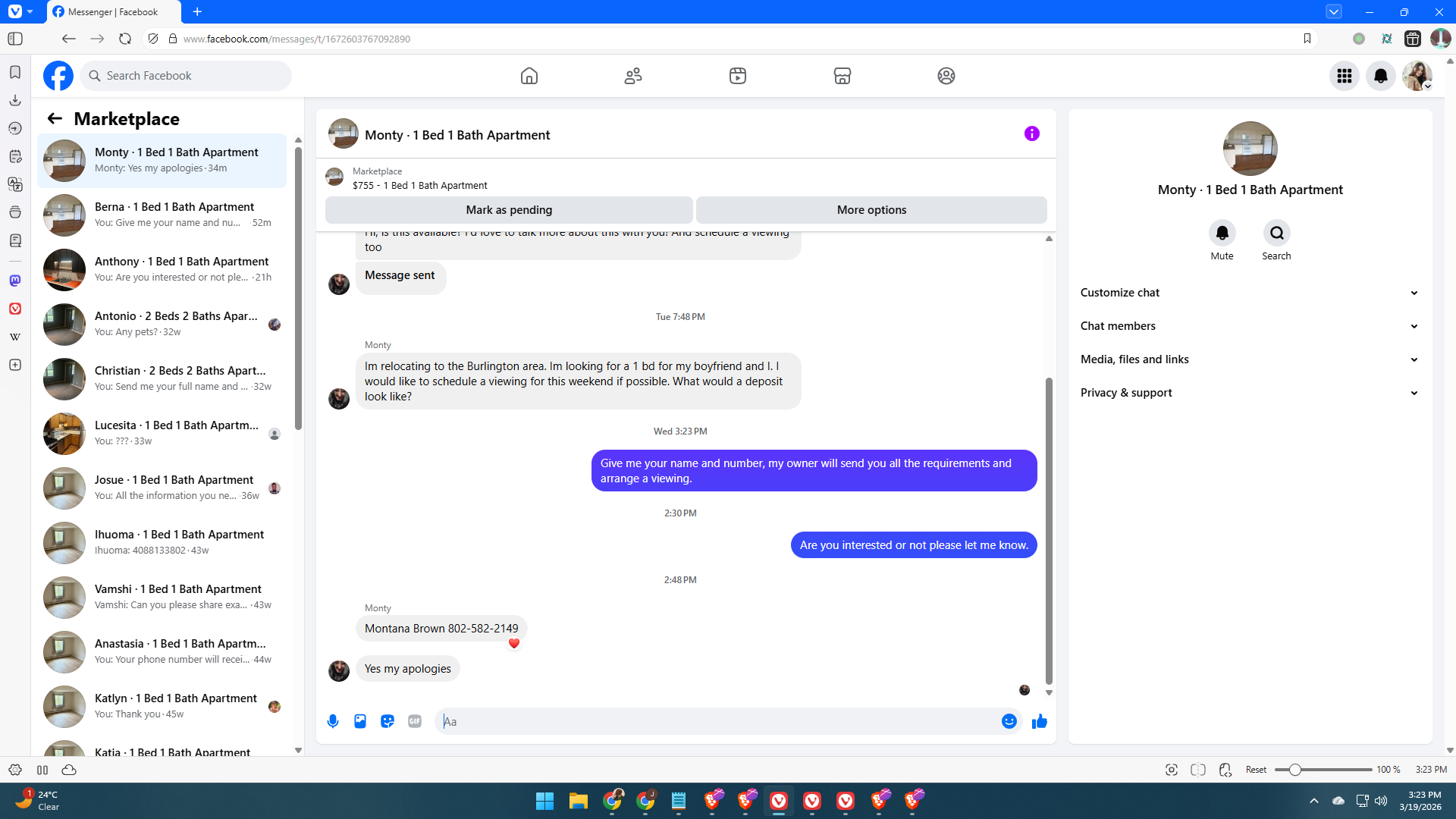Open the notifications bell in header
Screen dimensions: 1456x819
click(1380, 76)
